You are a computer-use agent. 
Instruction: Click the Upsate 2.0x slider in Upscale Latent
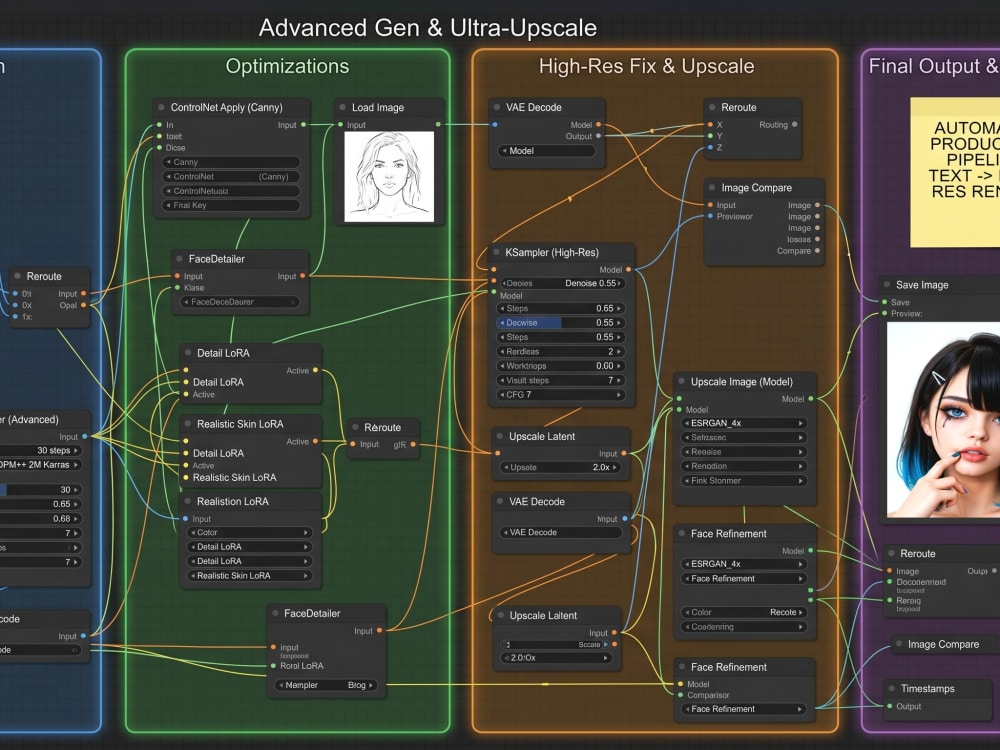coord(561,467)
